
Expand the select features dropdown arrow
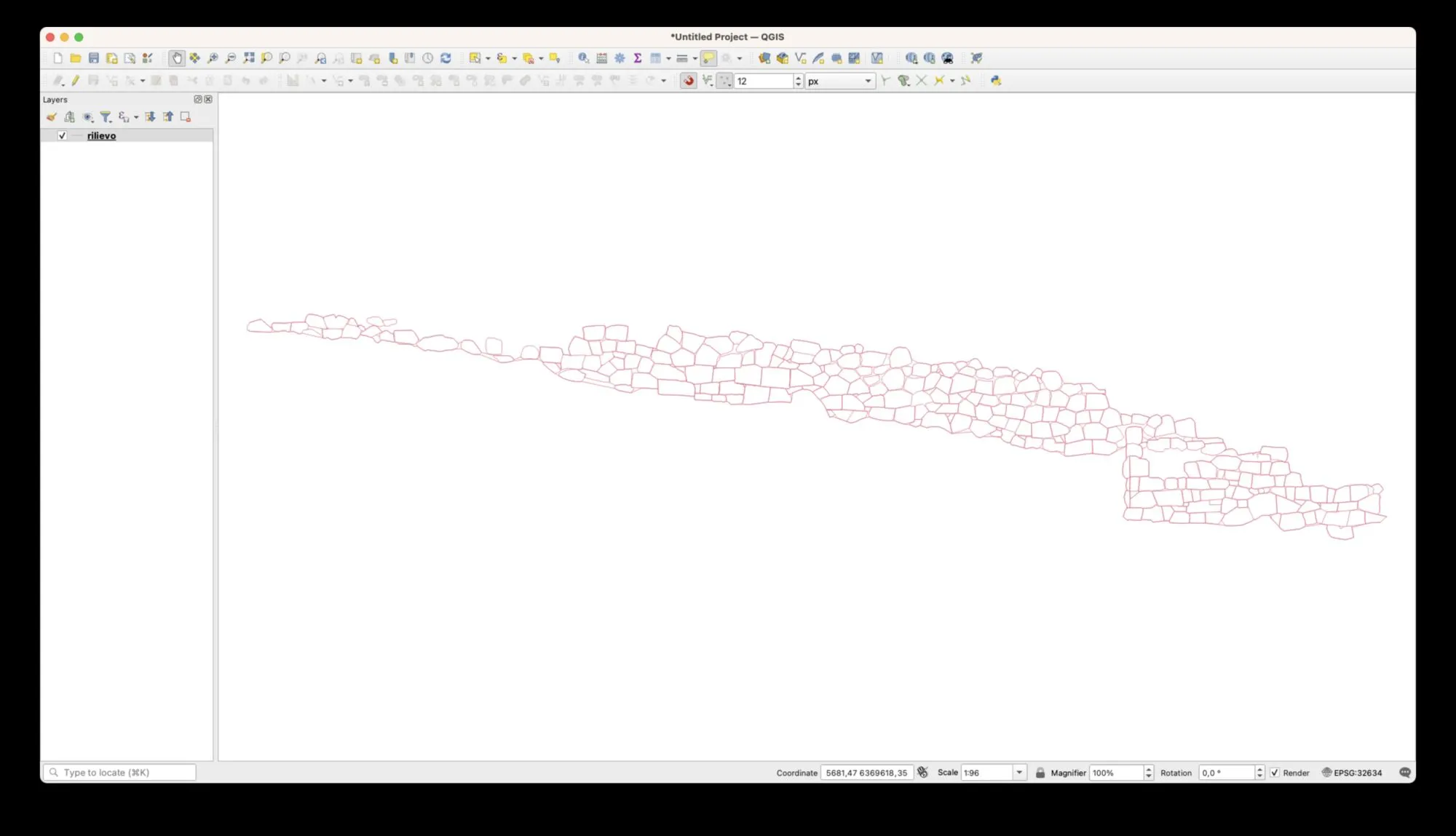click(x=488, y=58)
